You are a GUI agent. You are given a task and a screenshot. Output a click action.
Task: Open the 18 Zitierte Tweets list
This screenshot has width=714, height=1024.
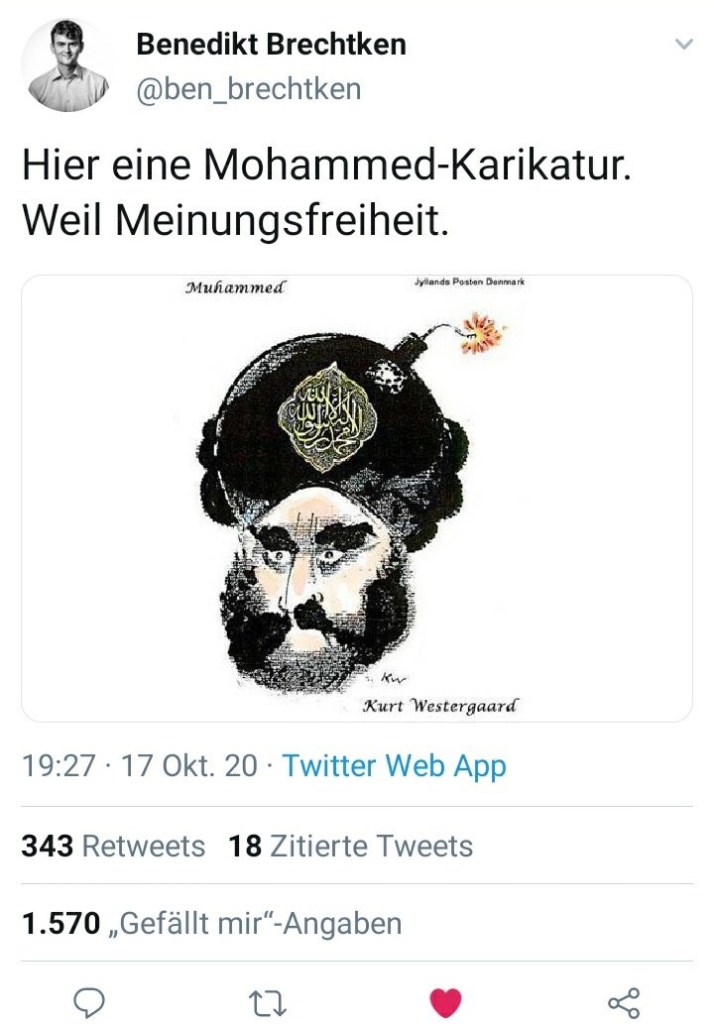(x=351, y=846)
